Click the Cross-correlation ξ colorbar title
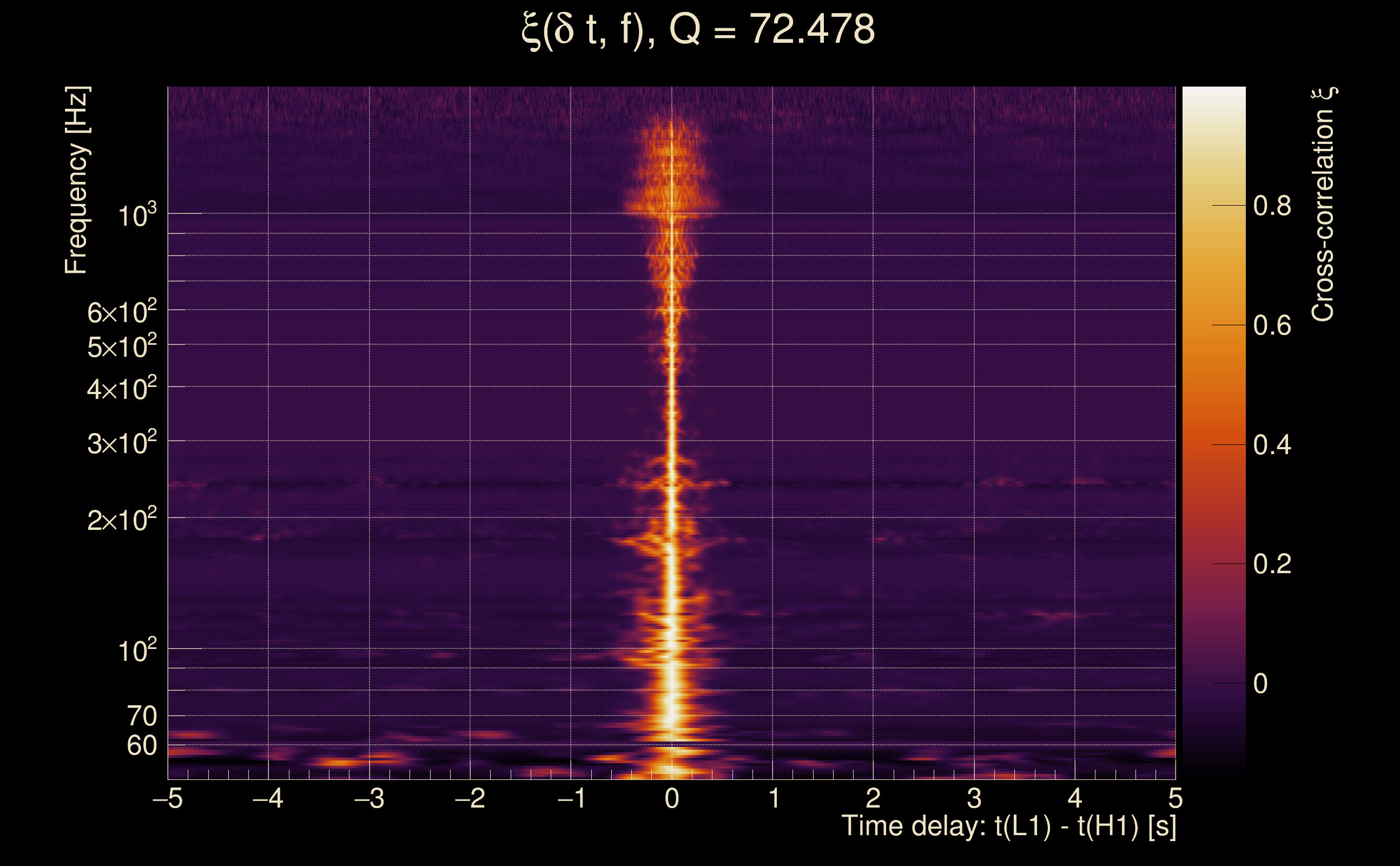Image resolution: width=1400 pixels, height=866 pixels. coord(1323,204)
